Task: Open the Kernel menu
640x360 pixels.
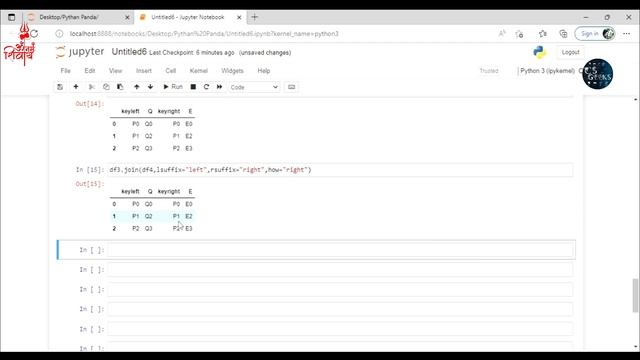Action: click(x=199, y=71)
